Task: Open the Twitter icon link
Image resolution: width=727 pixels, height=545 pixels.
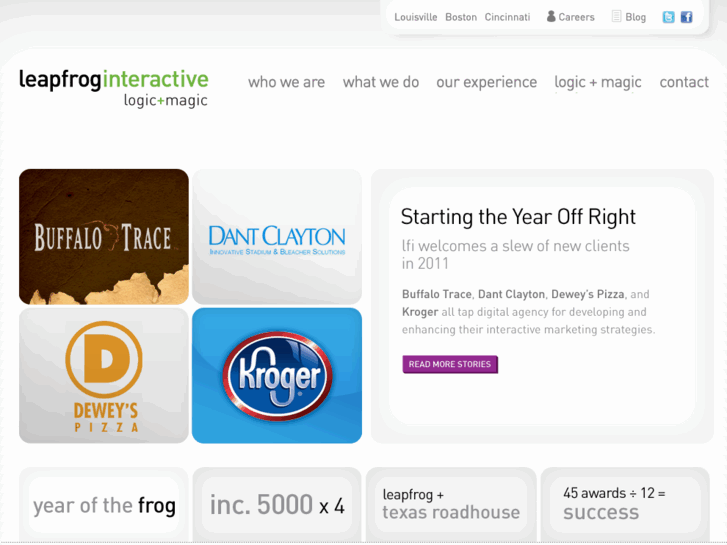Action: tap(668, 17)
